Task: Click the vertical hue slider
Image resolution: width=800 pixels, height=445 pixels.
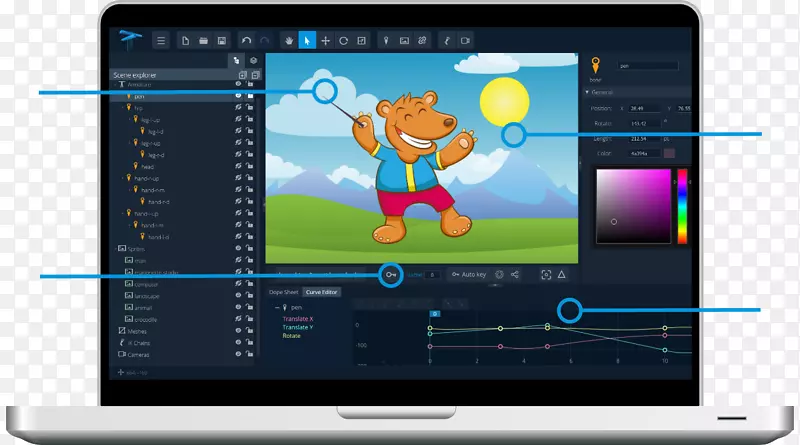Action: pos(682,206)
